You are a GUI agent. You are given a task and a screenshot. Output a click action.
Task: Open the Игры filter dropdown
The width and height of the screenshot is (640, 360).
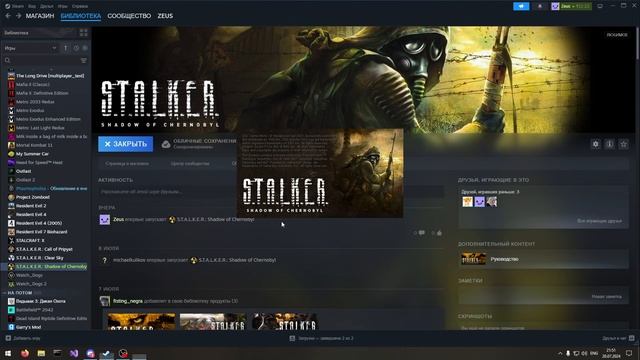(31, 48)
